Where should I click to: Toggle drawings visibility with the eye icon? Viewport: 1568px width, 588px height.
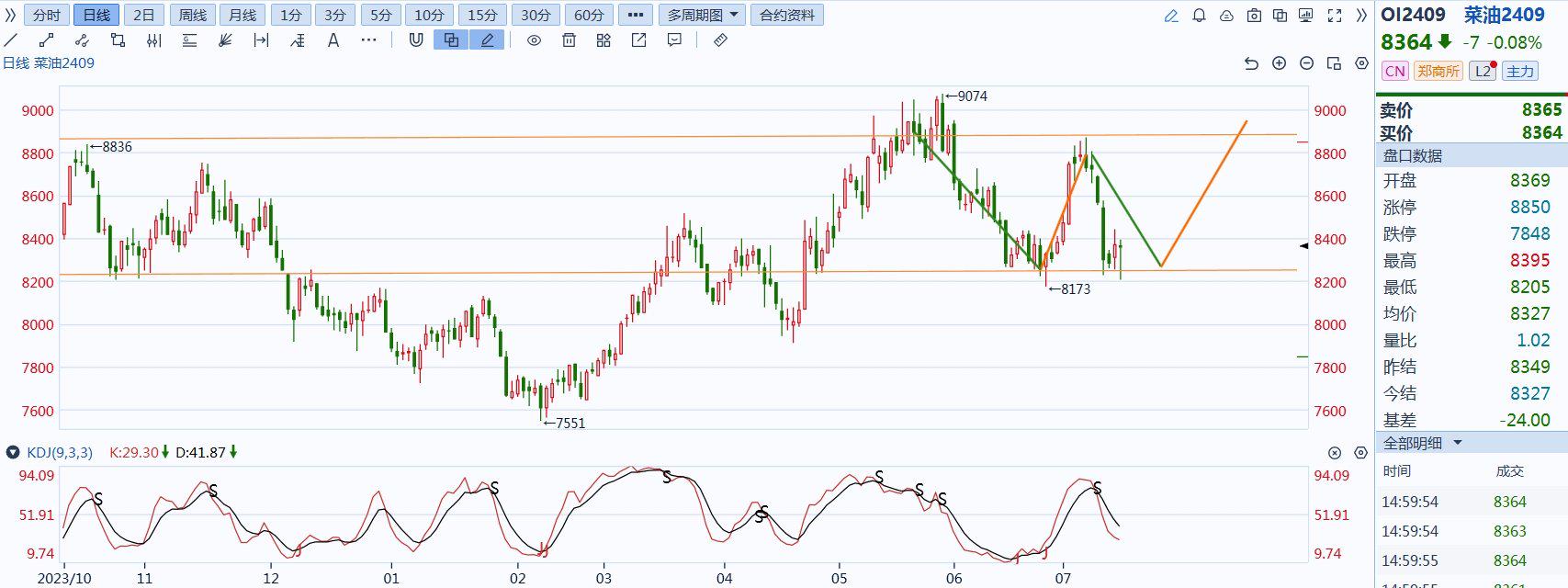pos(534,40)
